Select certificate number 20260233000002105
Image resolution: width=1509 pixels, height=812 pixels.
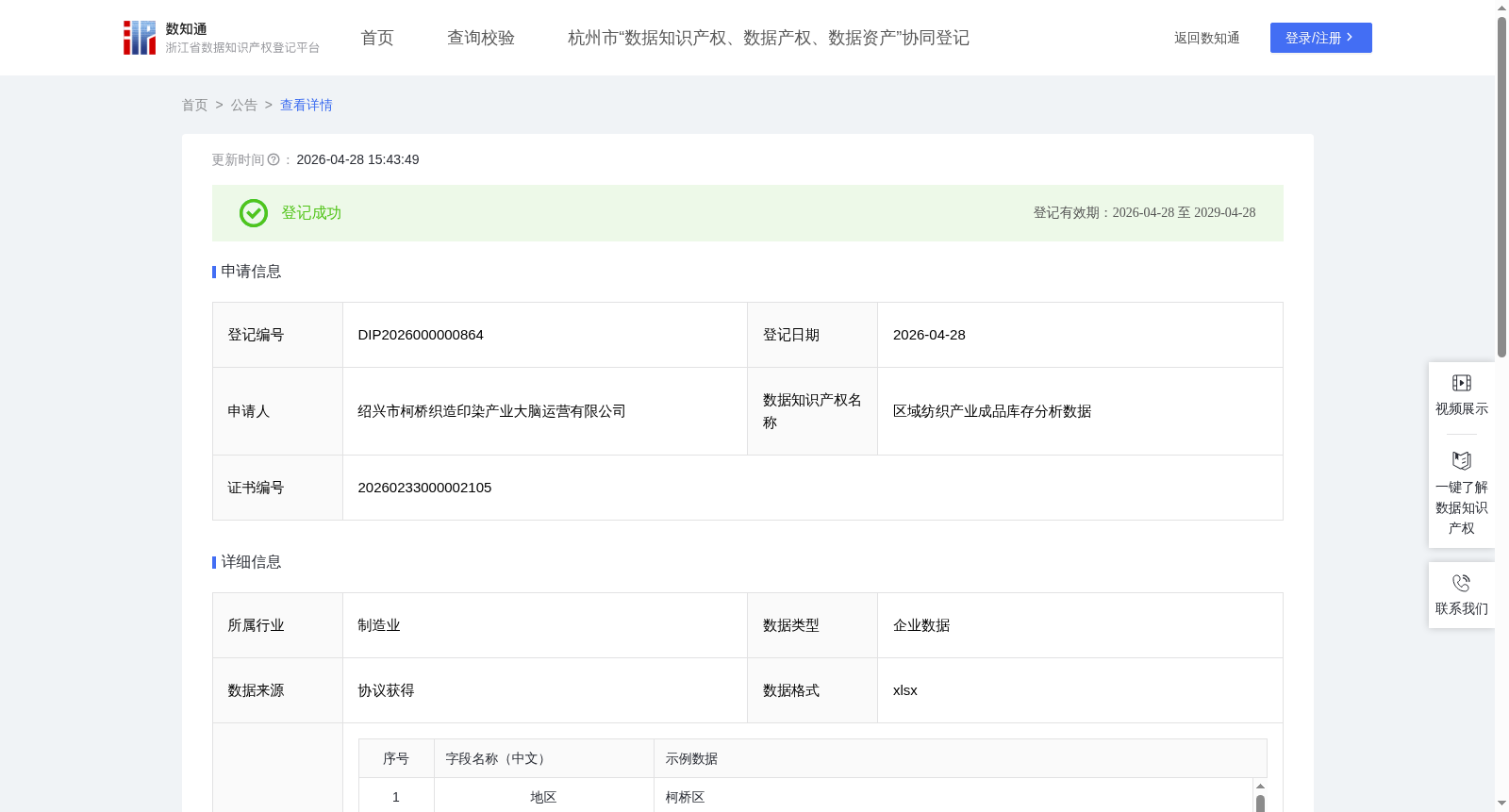pos(424,488)
